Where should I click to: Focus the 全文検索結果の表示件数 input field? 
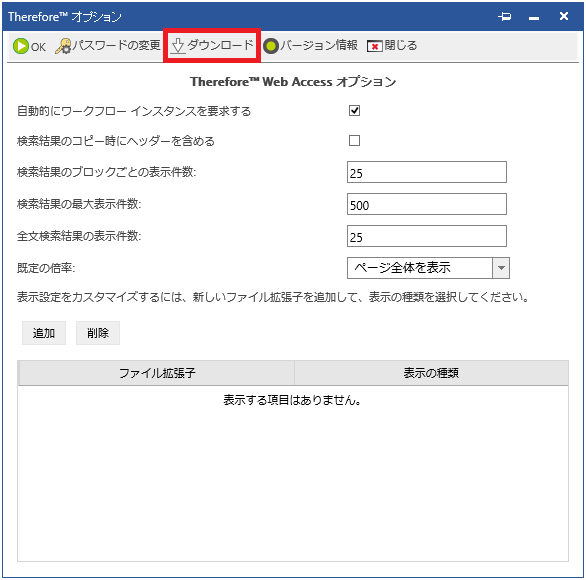point(427,236)
